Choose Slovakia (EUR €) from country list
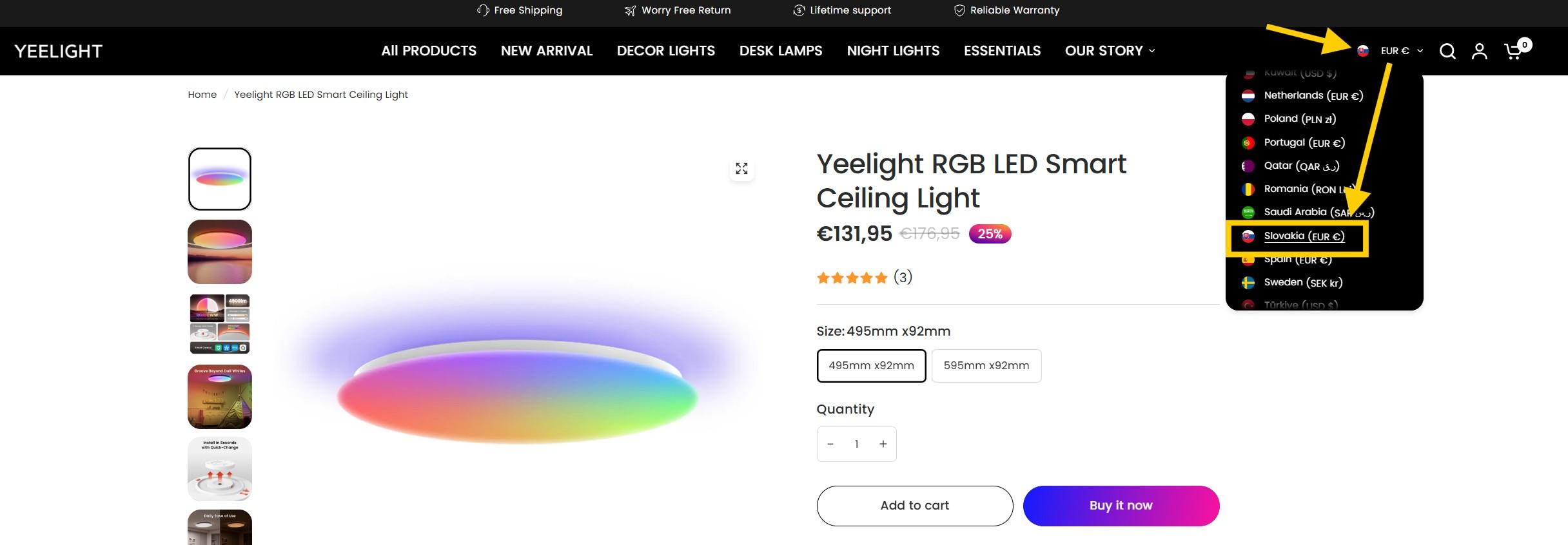 pyautogui.click(x=1304, y=236)
